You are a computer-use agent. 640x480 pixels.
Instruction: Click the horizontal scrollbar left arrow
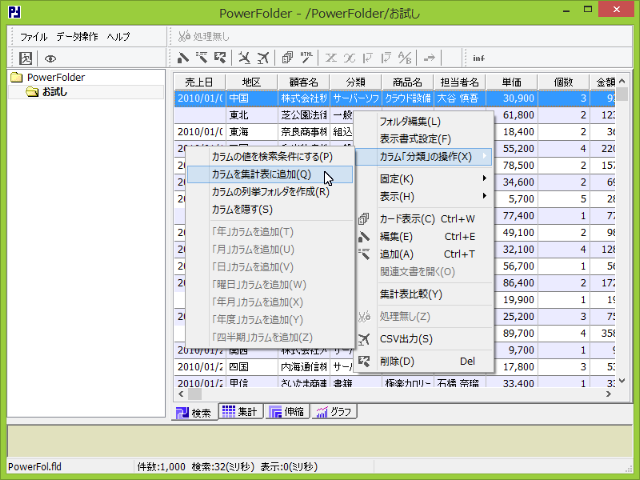click(x=181, y=394)
